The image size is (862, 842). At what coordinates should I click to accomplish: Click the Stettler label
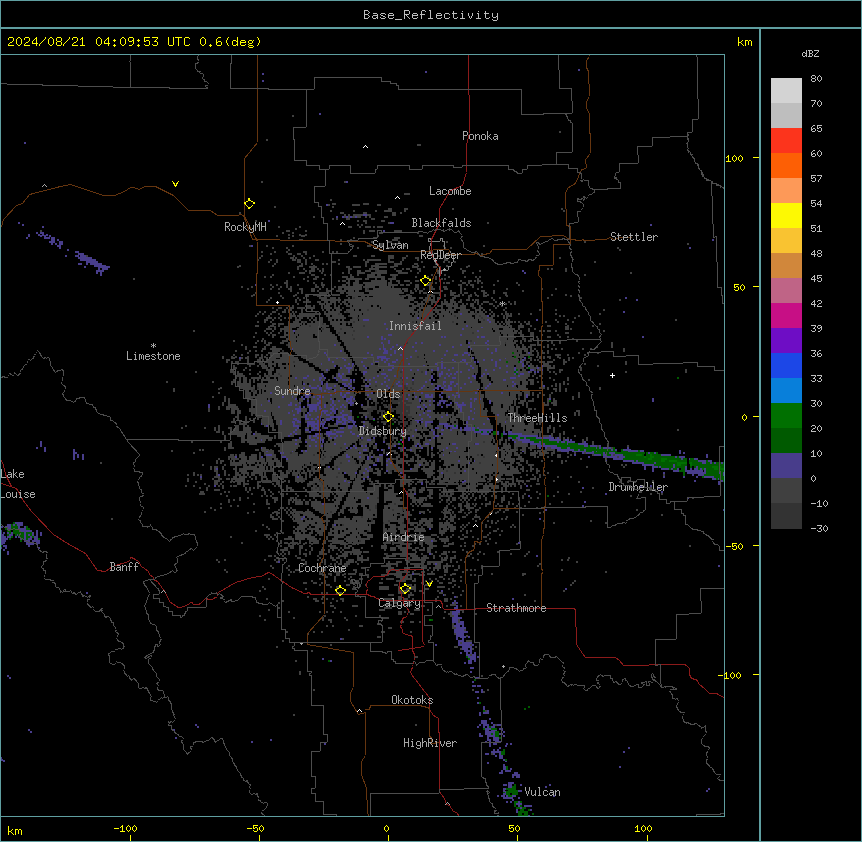[x=634, y=237]
